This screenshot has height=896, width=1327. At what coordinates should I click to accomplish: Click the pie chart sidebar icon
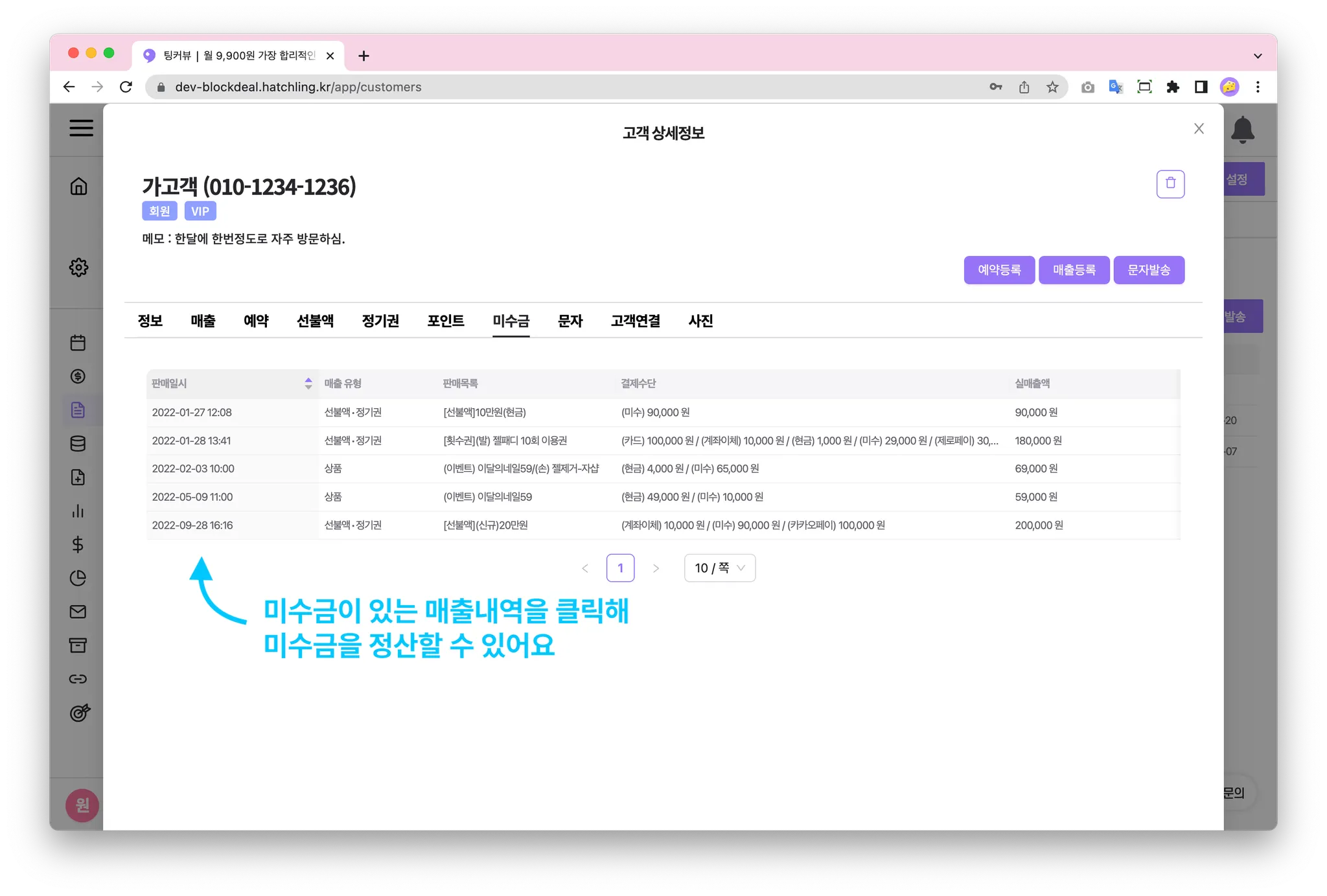(78, 578)
